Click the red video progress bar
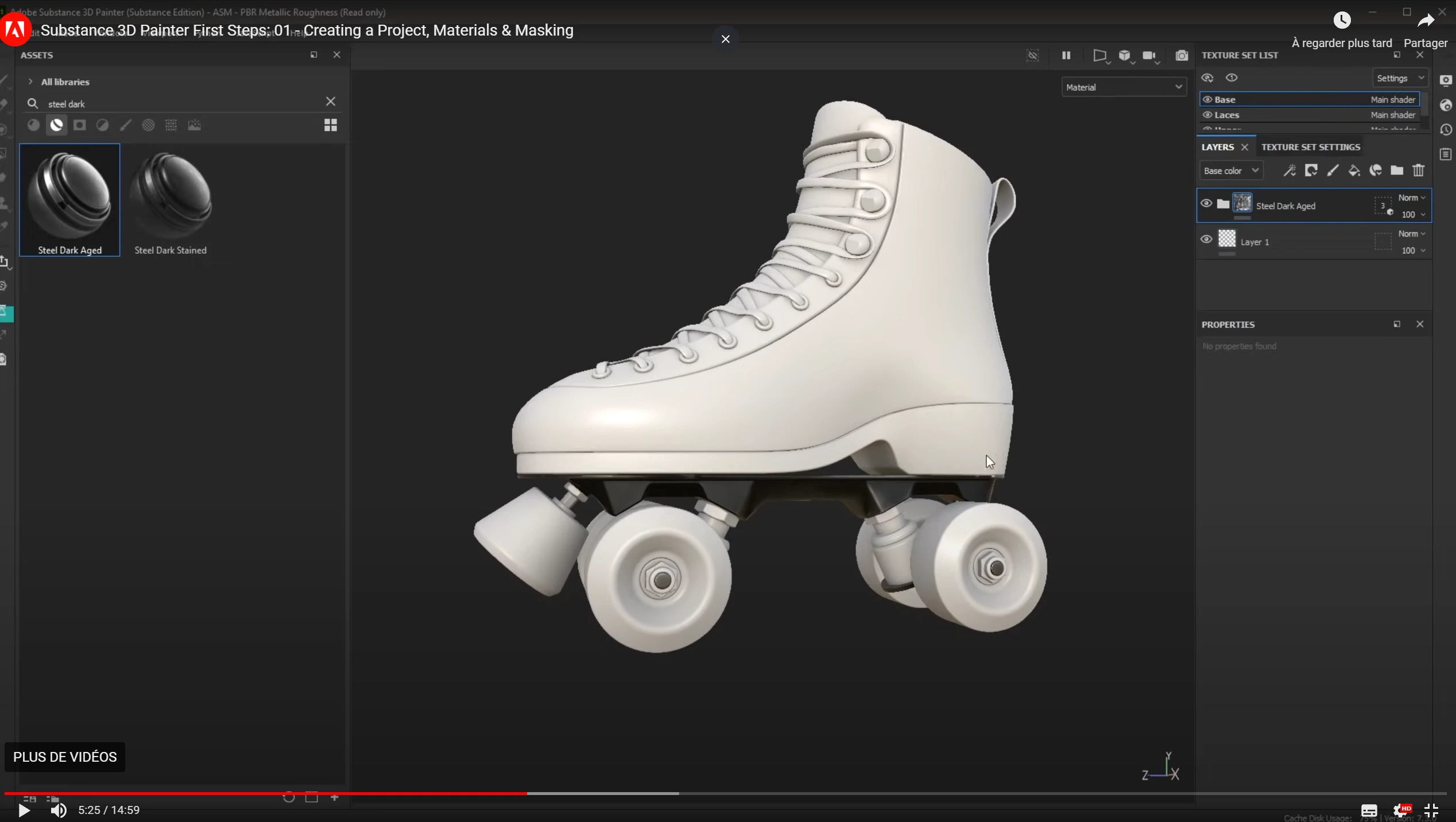Screen dimensions: 1456x822 pyautogui.click(x=264, y=793)
